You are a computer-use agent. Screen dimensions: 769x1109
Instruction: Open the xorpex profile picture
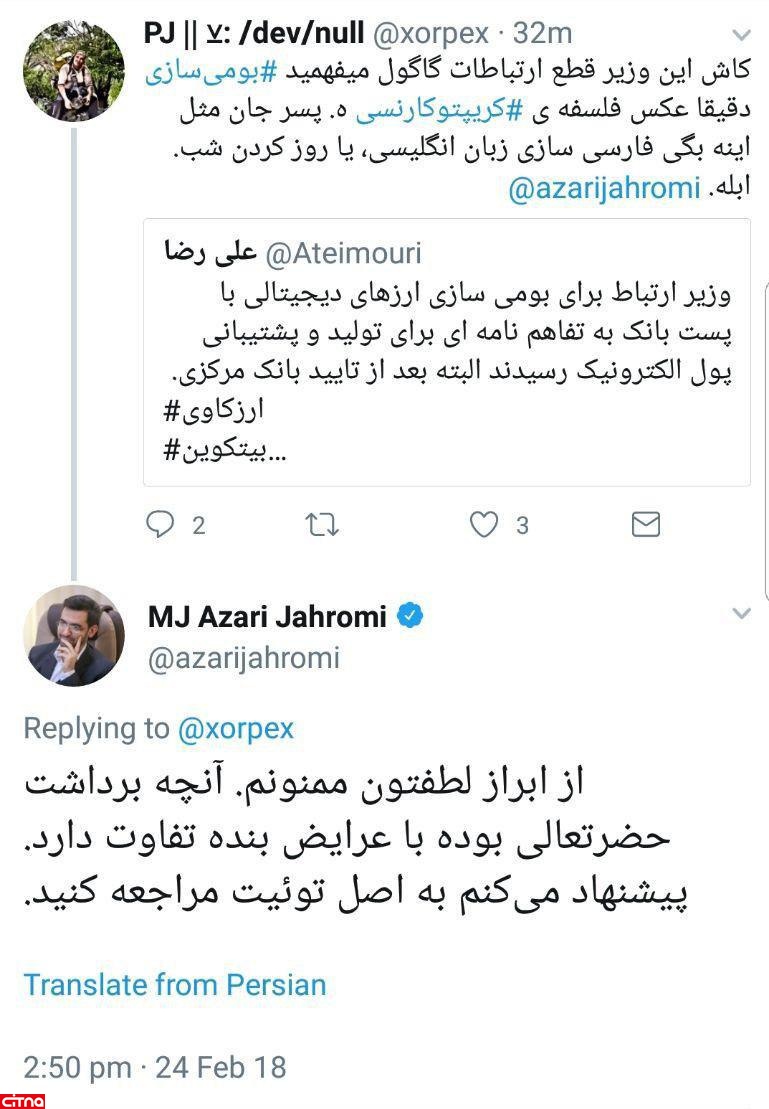tap(74, 71)
